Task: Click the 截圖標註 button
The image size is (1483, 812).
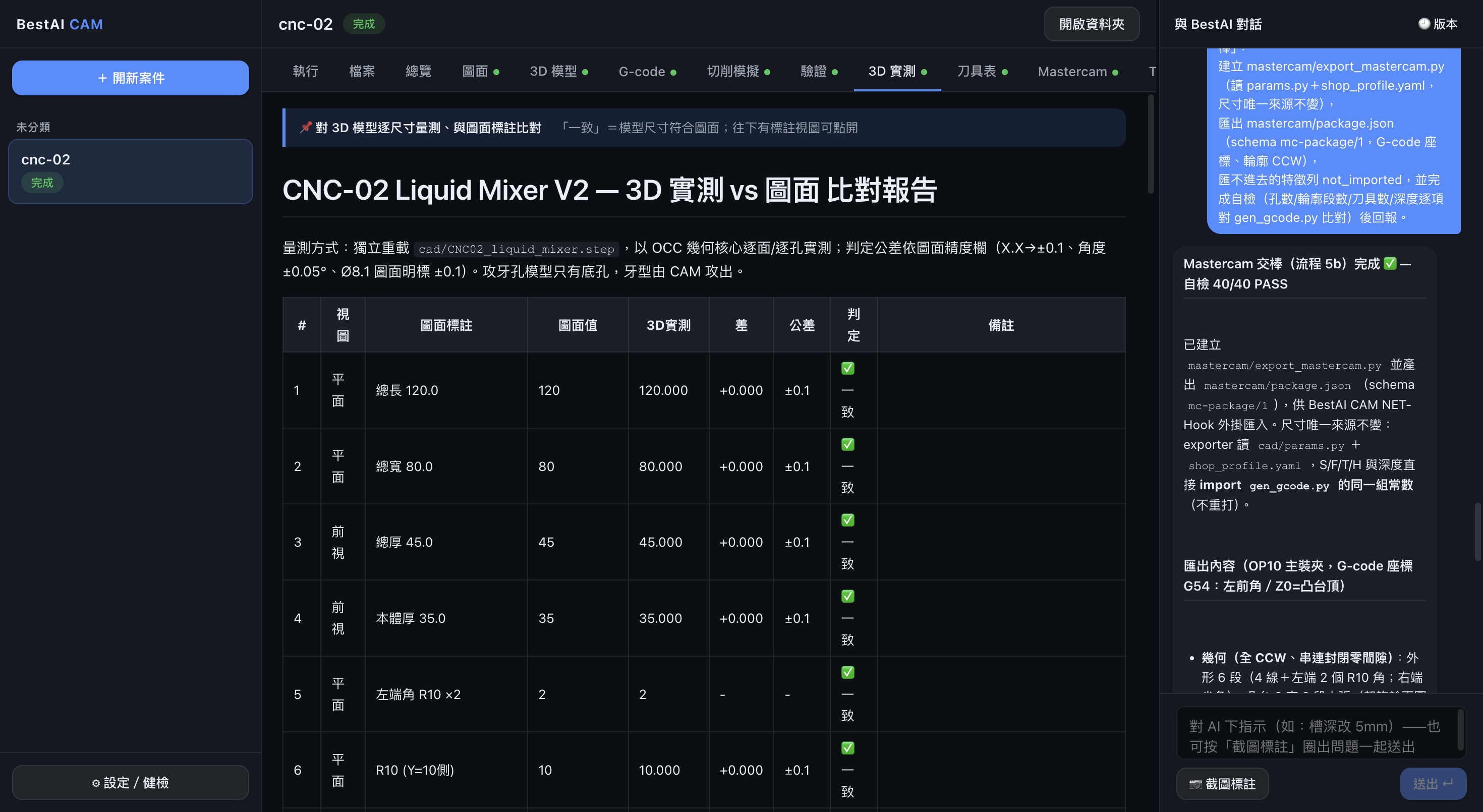Action: point(1222,784)
